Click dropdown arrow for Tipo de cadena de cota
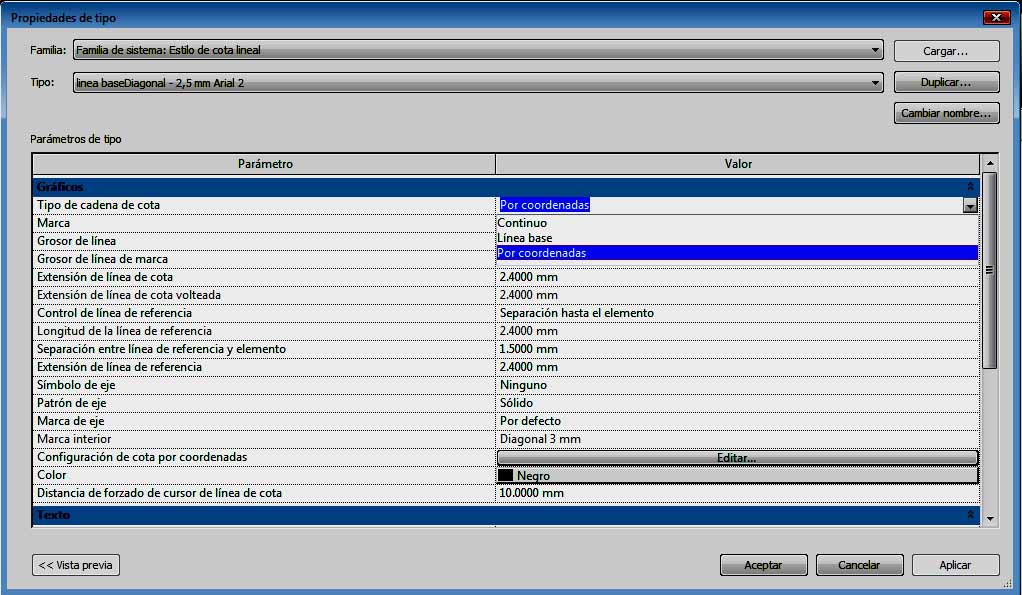 coord(969,205)
